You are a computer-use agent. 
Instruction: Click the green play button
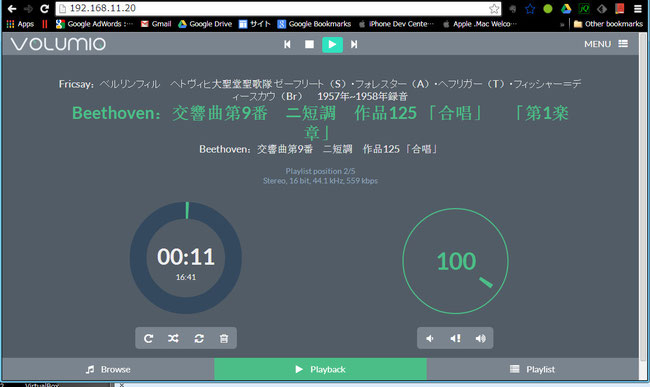click(332, 44)
